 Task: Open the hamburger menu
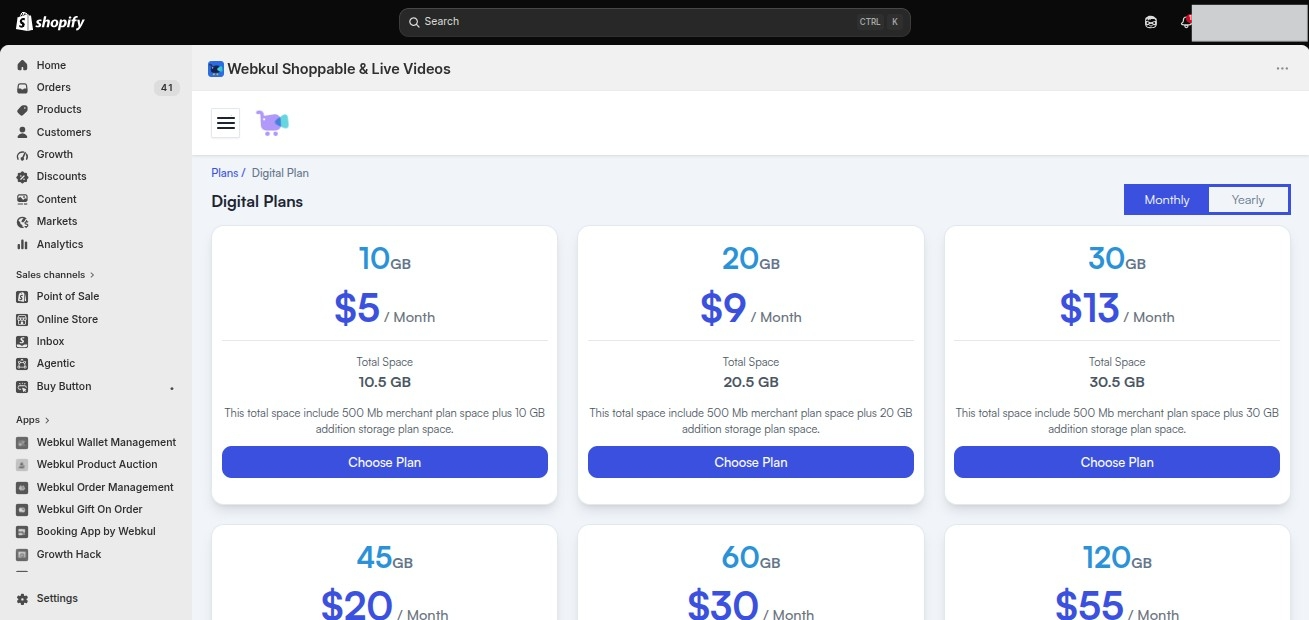(x=226, y=122)
